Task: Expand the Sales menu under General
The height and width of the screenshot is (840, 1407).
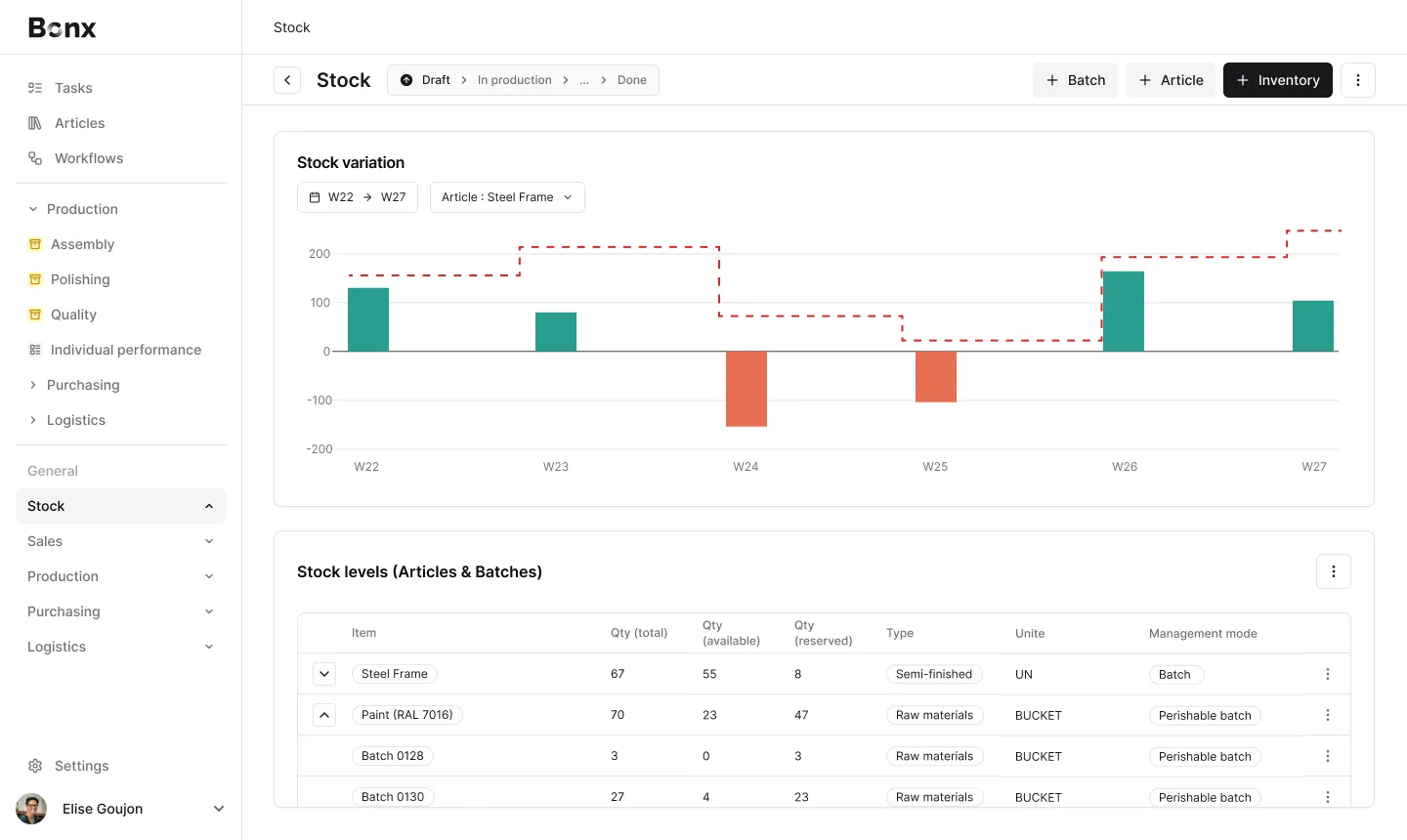Action: (x=121, y=541)
